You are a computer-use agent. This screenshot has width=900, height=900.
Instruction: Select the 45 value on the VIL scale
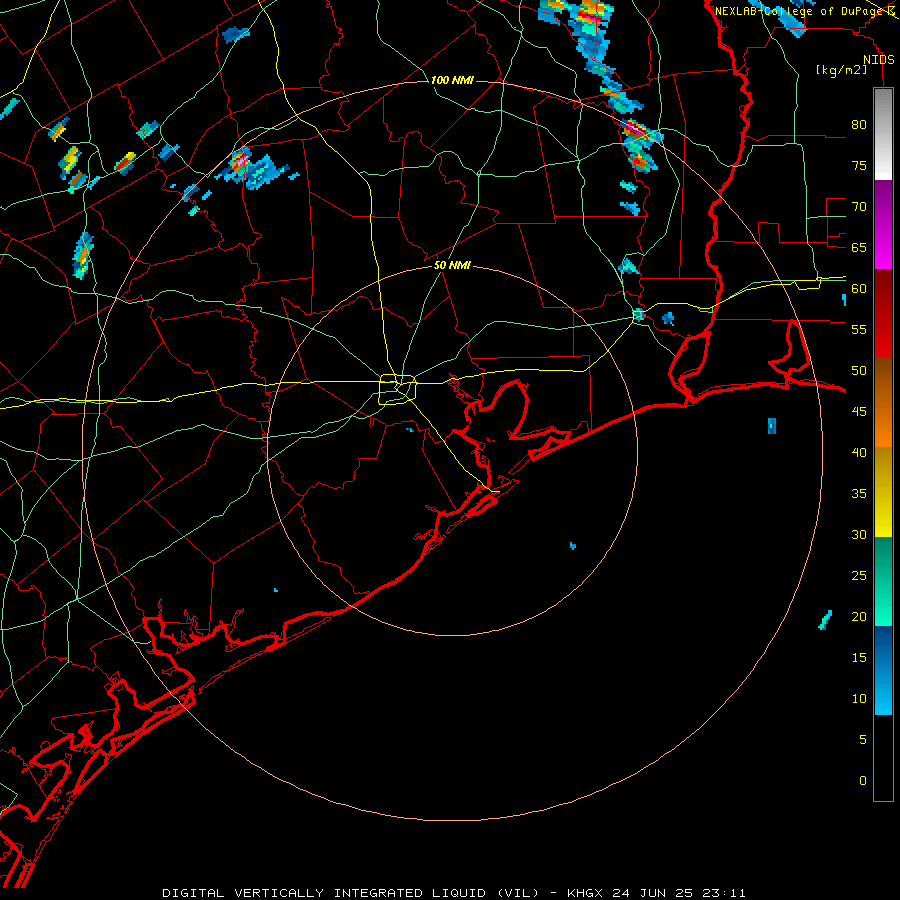tap(859, 412)
